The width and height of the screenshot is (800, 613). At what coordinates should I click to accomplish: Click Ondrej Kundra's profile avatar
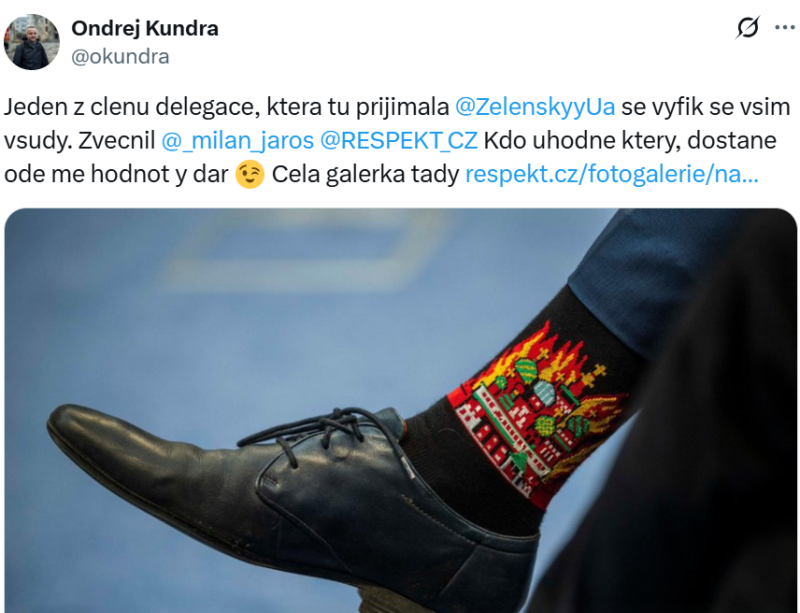[32, 42]
